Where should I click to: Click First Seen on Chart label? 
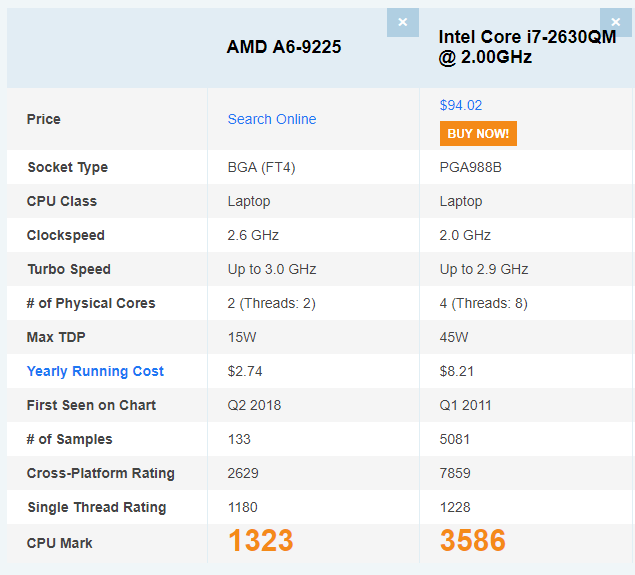(x=92, y=405)
